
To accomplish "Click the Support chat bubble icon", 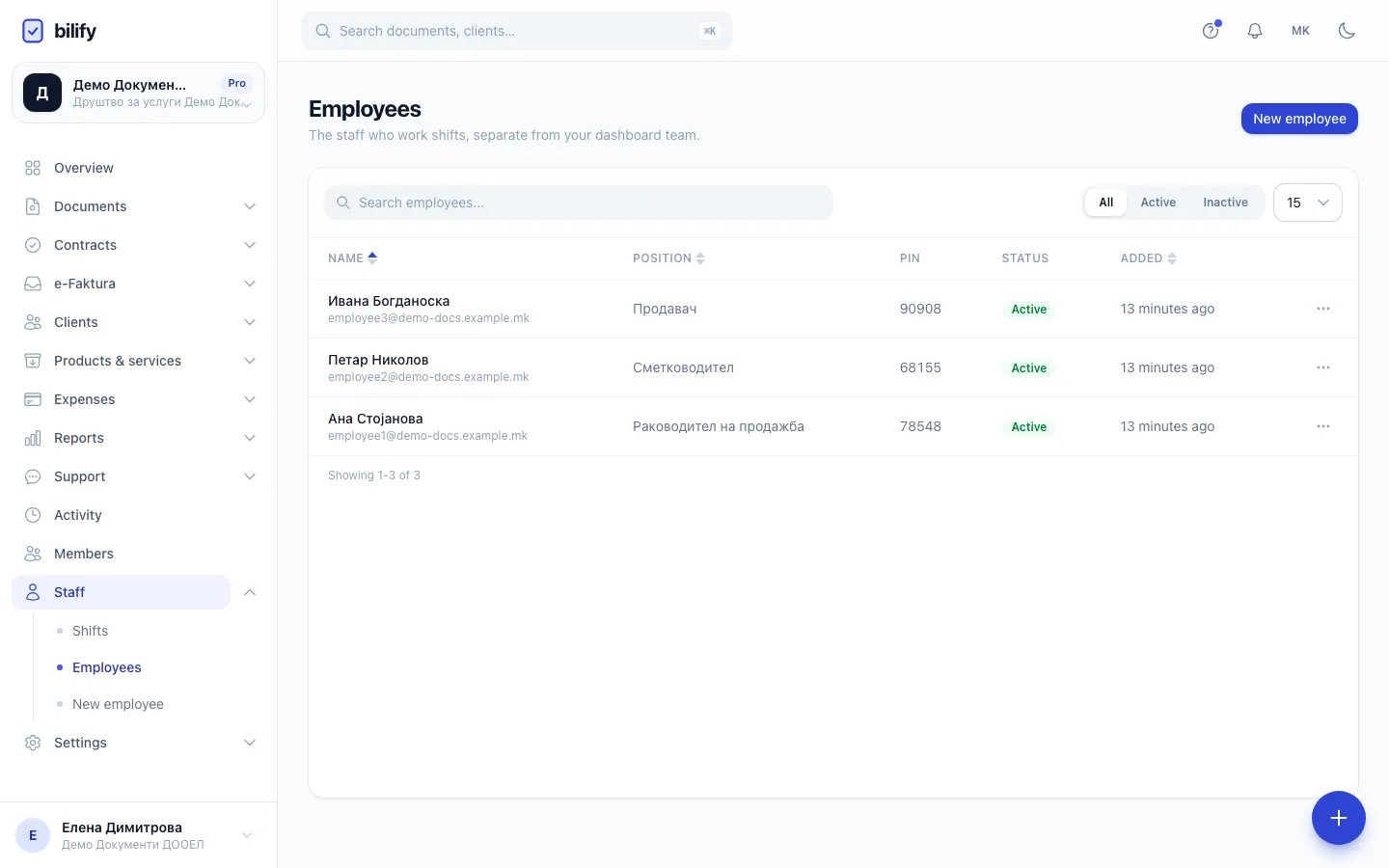I will [33, 476].
